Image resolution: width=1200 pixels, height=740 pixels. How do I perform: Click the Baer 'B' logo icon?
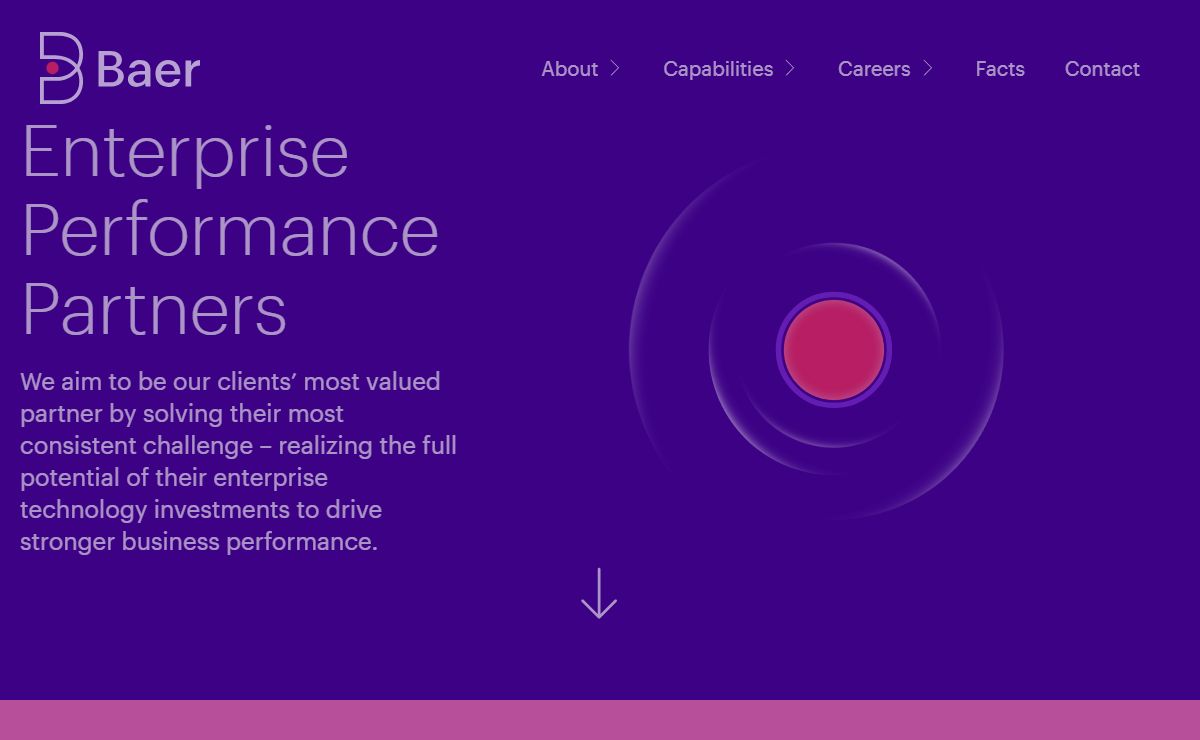(x=61, y=68)
